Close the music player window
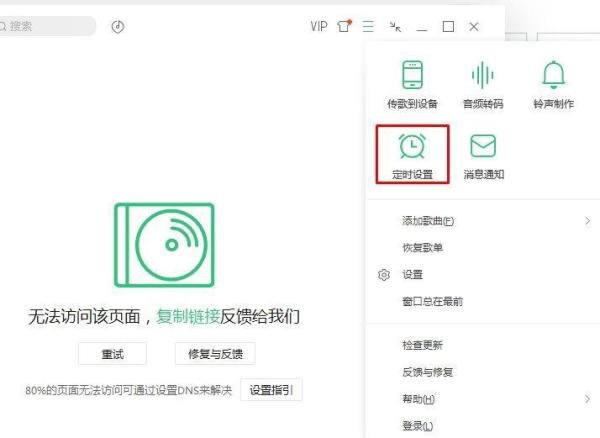The height and width of the screenshot is (438, 600). [x=474, y=27]
